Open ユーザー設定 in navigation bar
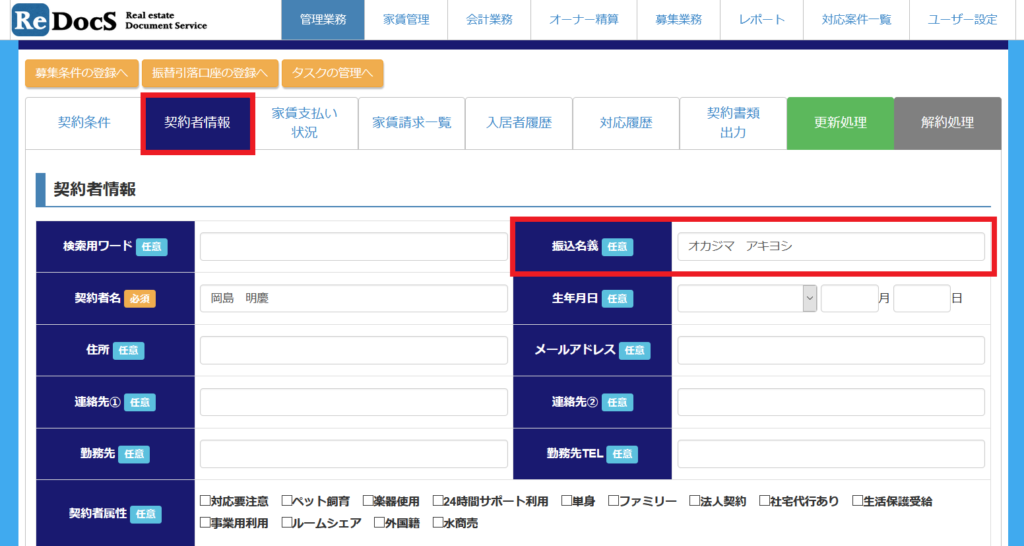This screenshot has height=546, width=1024. [x=962, y=20]
